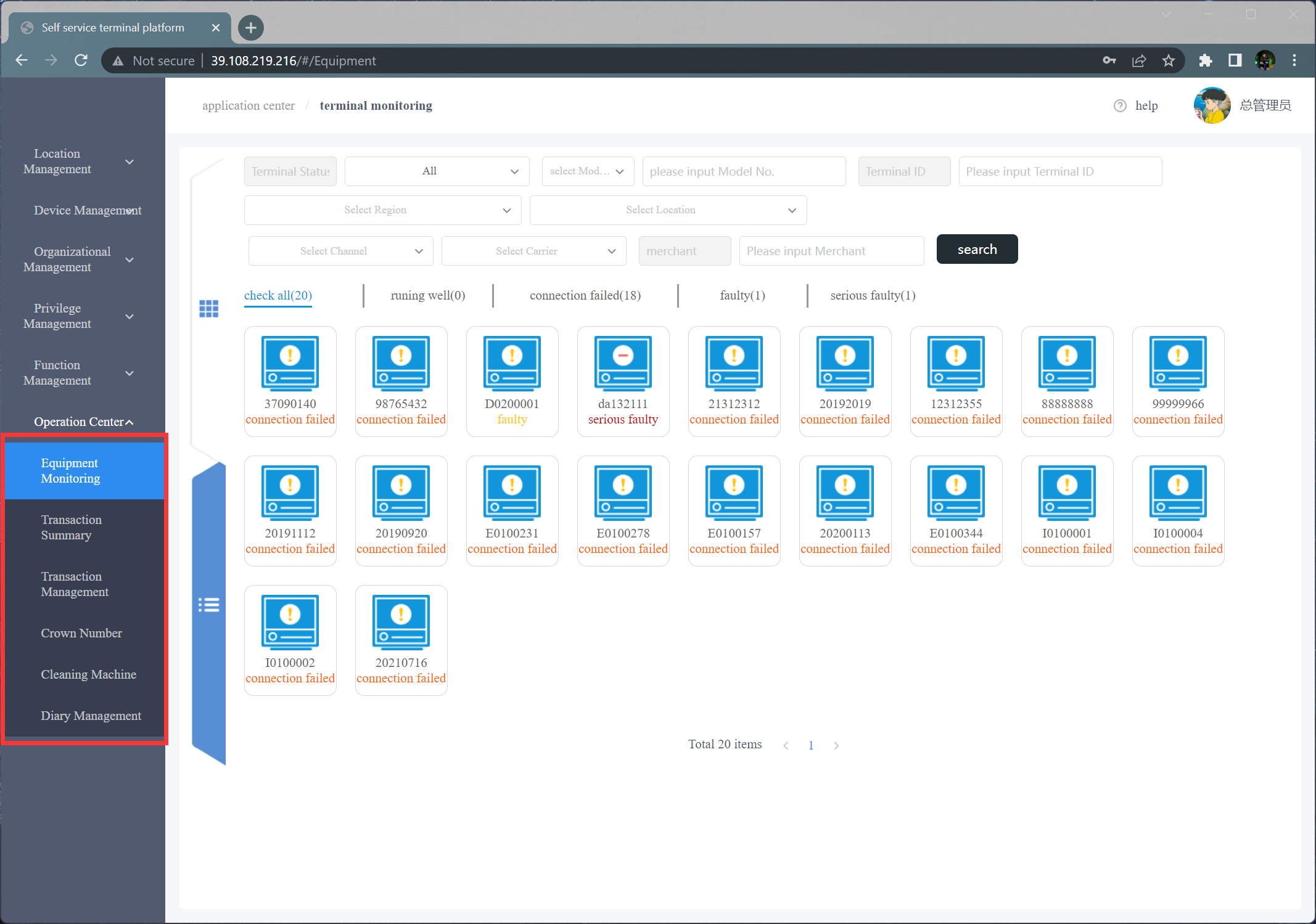Open terminal 12312355 device icon

(956, 363)
